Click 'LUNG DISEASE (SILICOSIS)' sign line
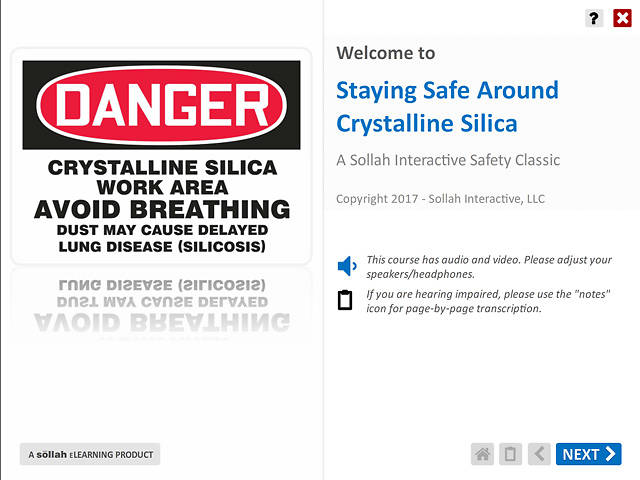Viewport: 640px width, 480px height. [162, 246]
